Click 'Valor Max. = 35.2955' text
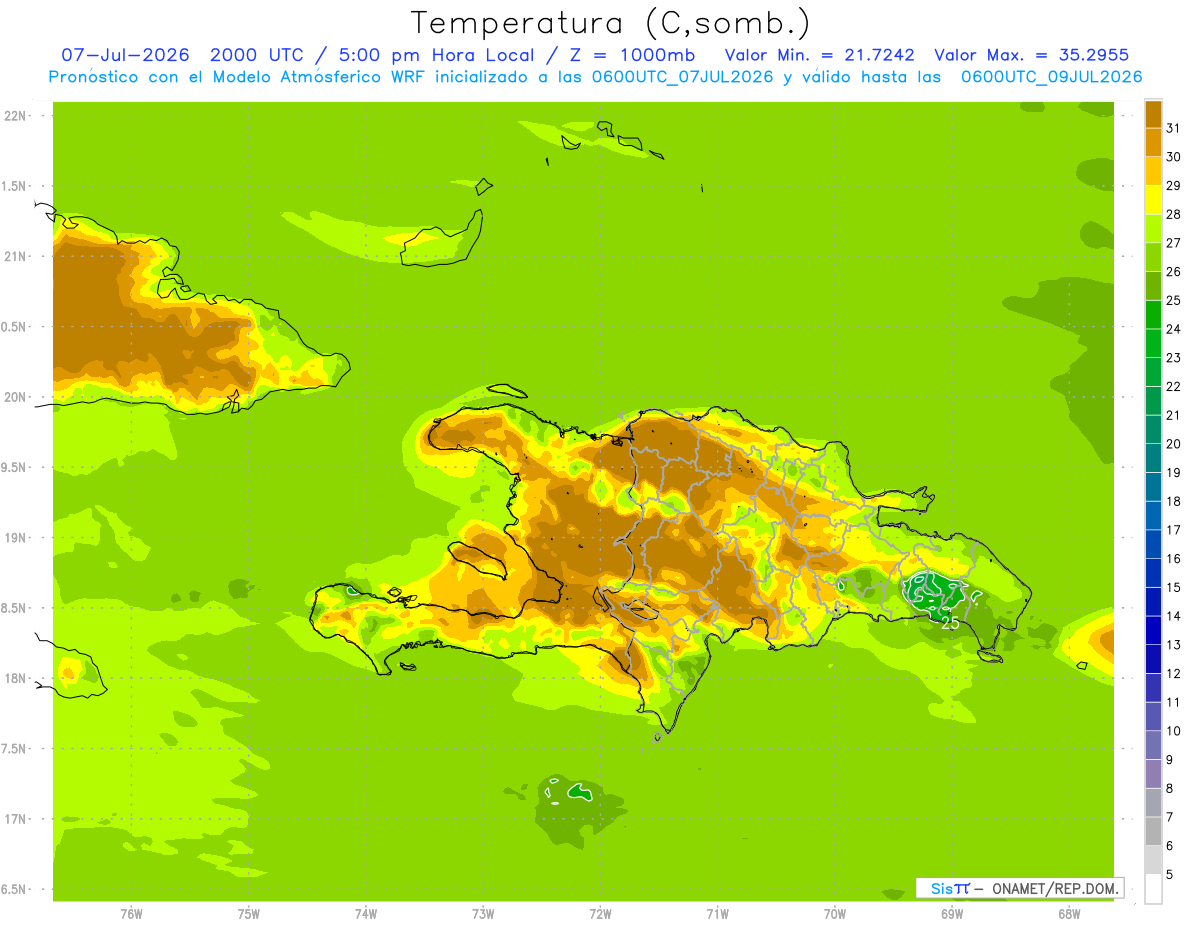Screen dimensions: 1200x927 tap(1032, 55)
